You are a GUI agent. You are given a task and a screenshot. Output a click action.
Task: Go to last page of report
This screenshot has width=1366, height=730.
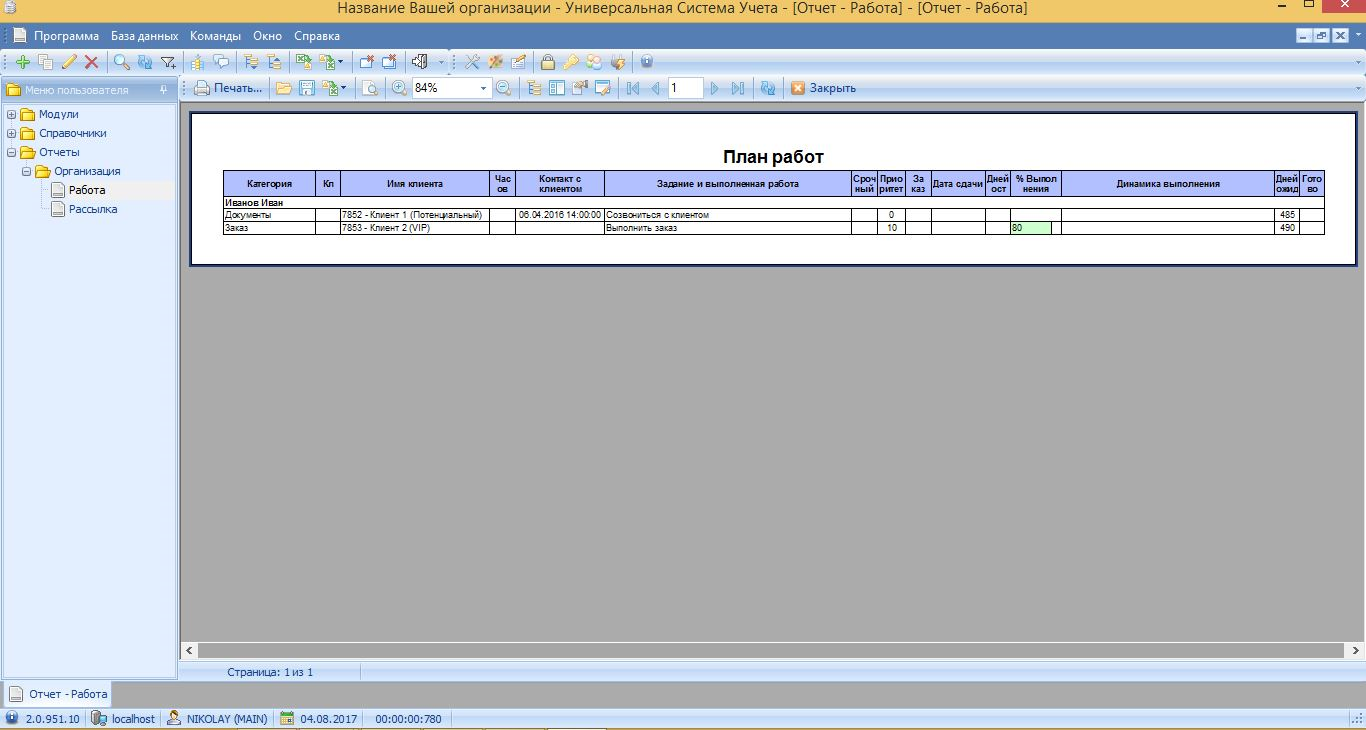[737, 88]
